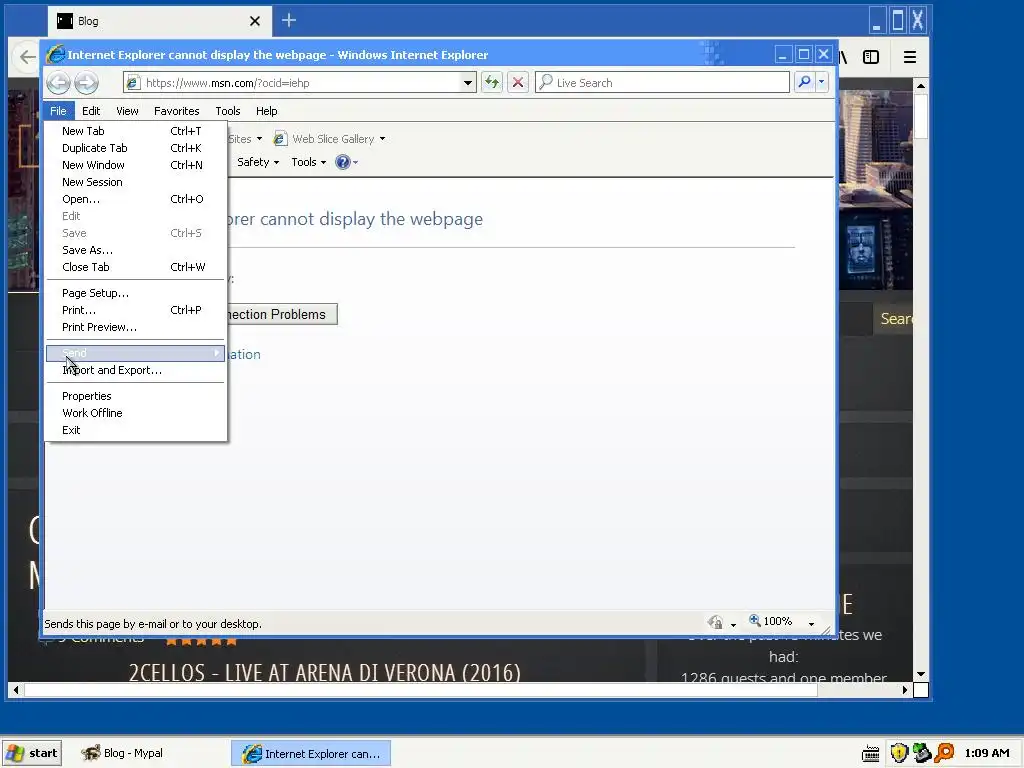Toggle Work Offline menu item
The height and width of the screenshot is (768, 1024).
tap(135, 413)
